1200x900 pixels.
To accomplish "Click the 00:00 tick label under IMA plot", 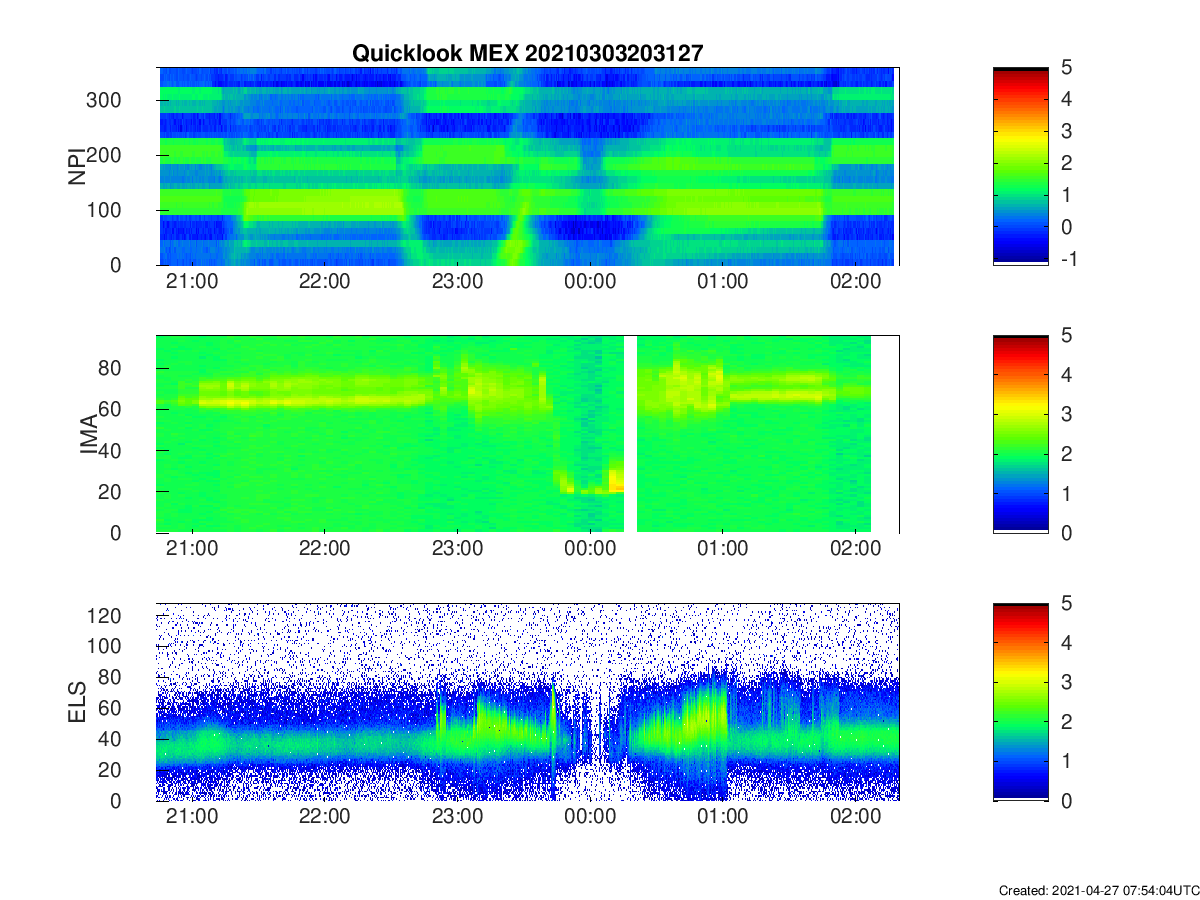I will (590, 549).
